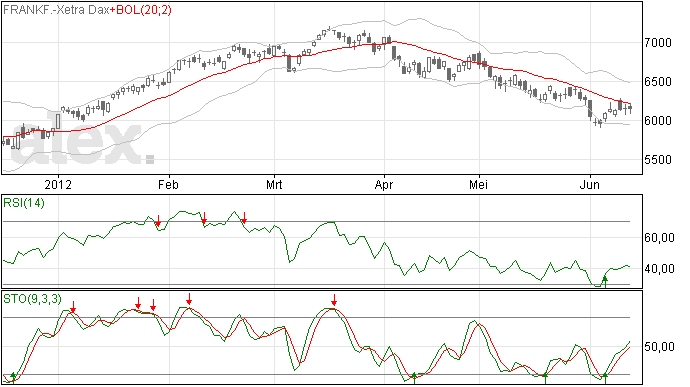Select the RSI(14) panel label
Screen dimensions: 690x387
(x=24, y=203)
